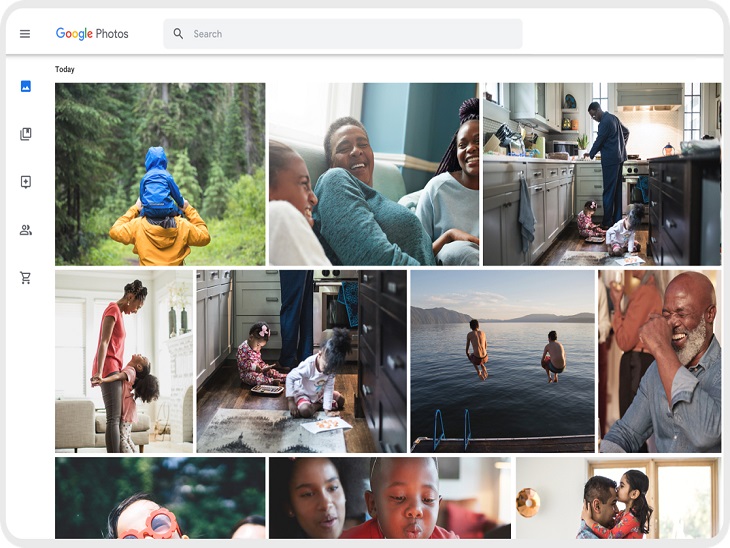Click the Today date heading
This screenshot has width=730, height=548.
65,70
